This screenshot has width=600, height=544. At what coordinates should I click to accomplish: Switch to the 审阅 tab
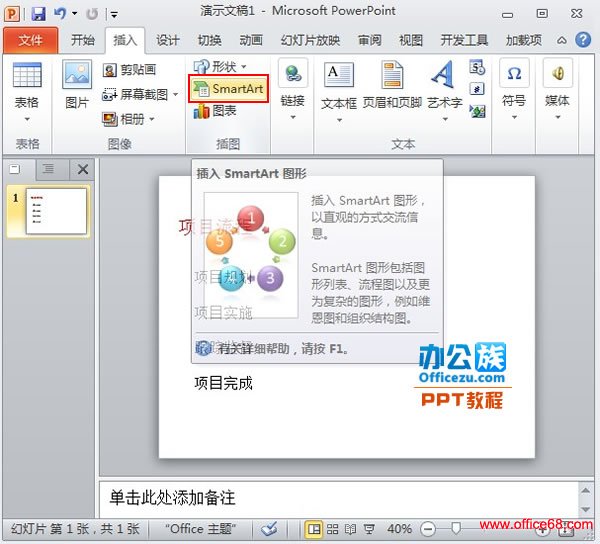369,40
